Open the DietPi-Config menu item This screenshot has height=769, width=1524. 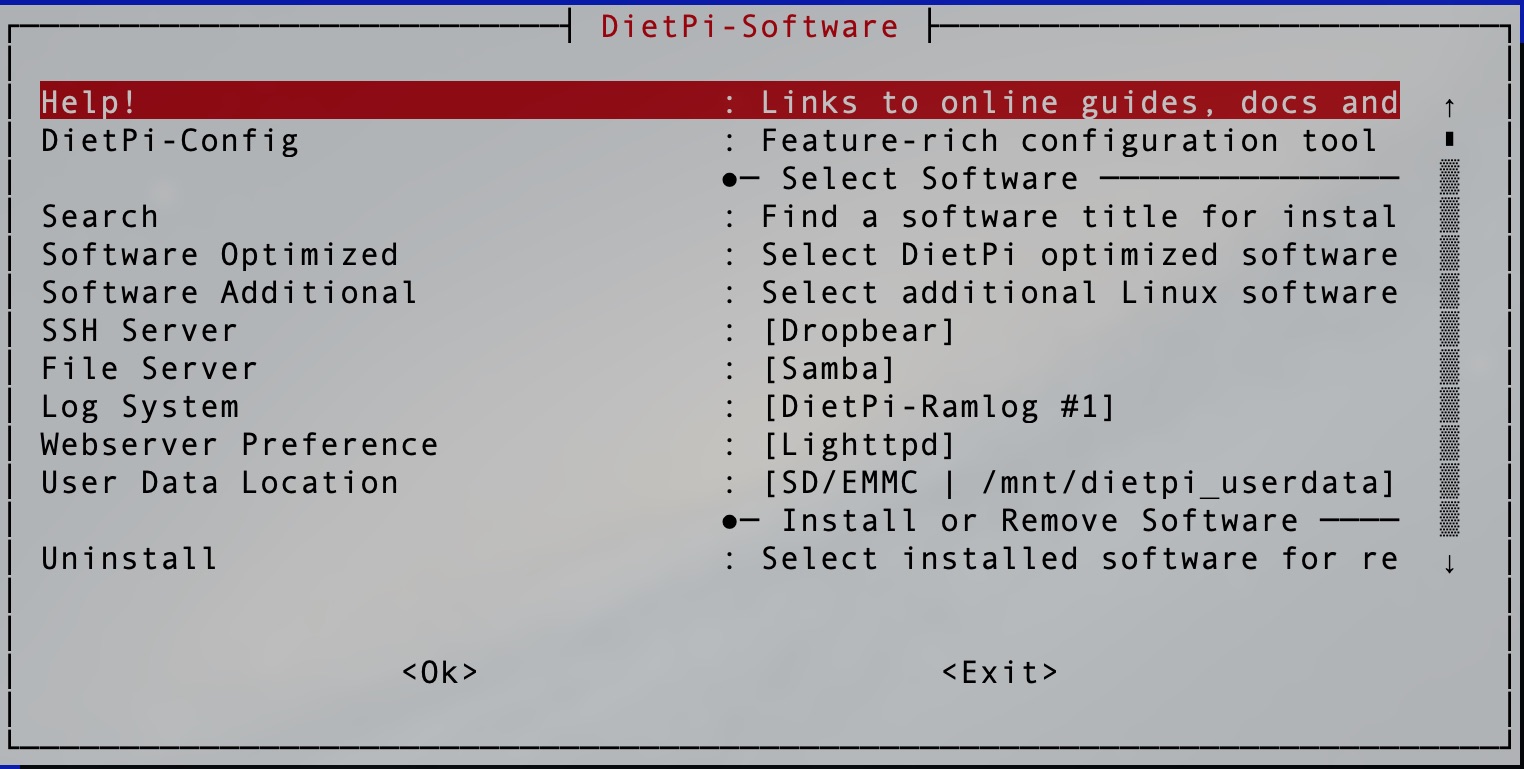[x=720, y=139]
